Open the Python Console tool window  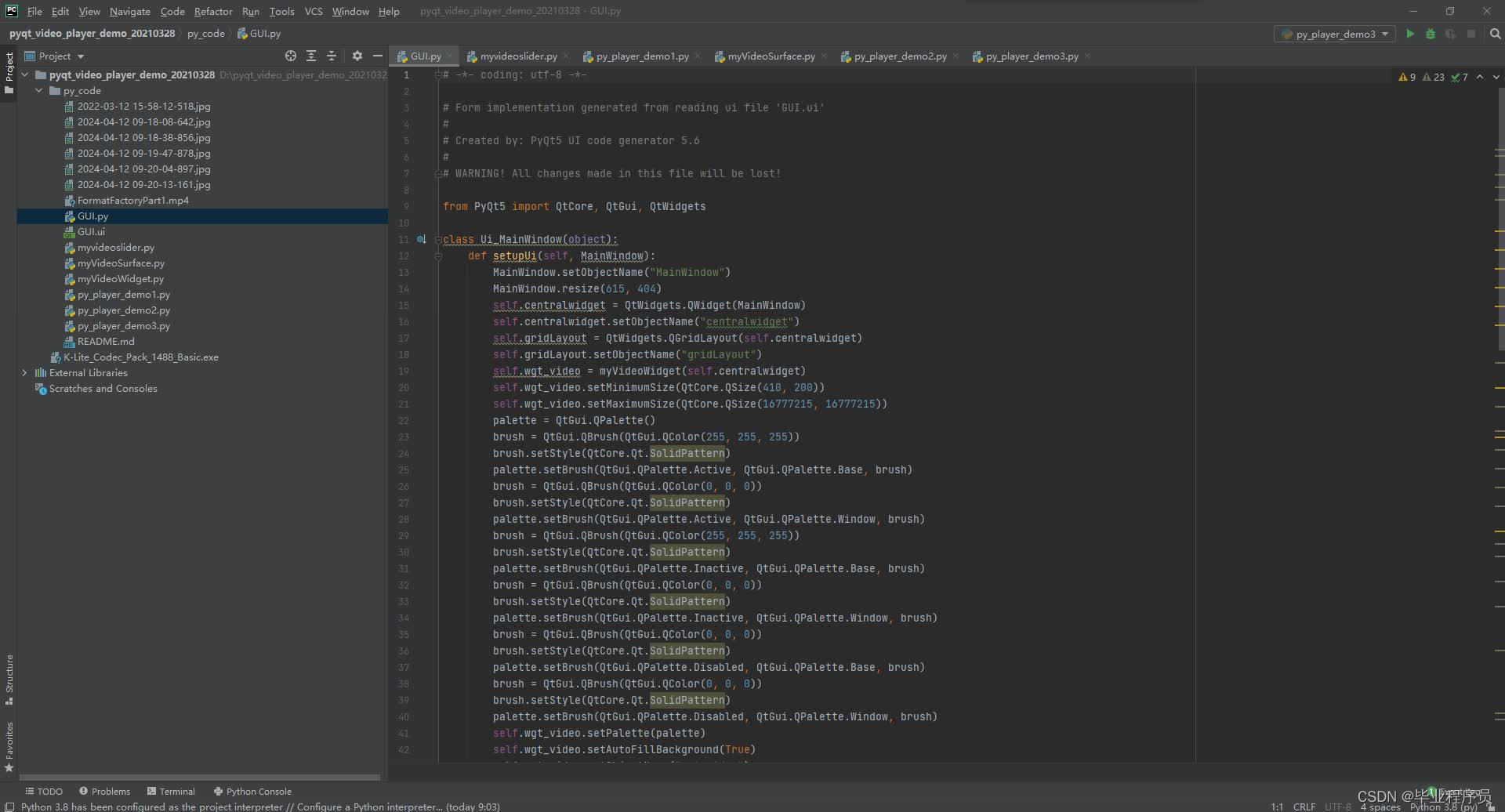pyautogui.click(x=252, y=791)
